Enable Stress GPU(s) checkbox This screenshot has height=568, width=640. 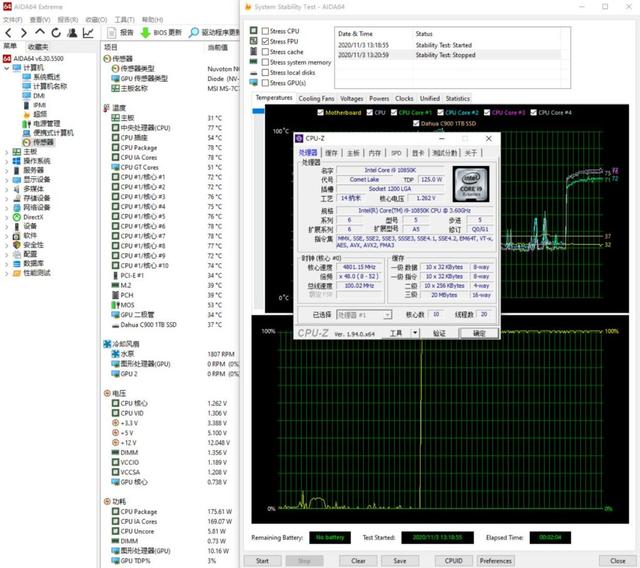(265, 83)
